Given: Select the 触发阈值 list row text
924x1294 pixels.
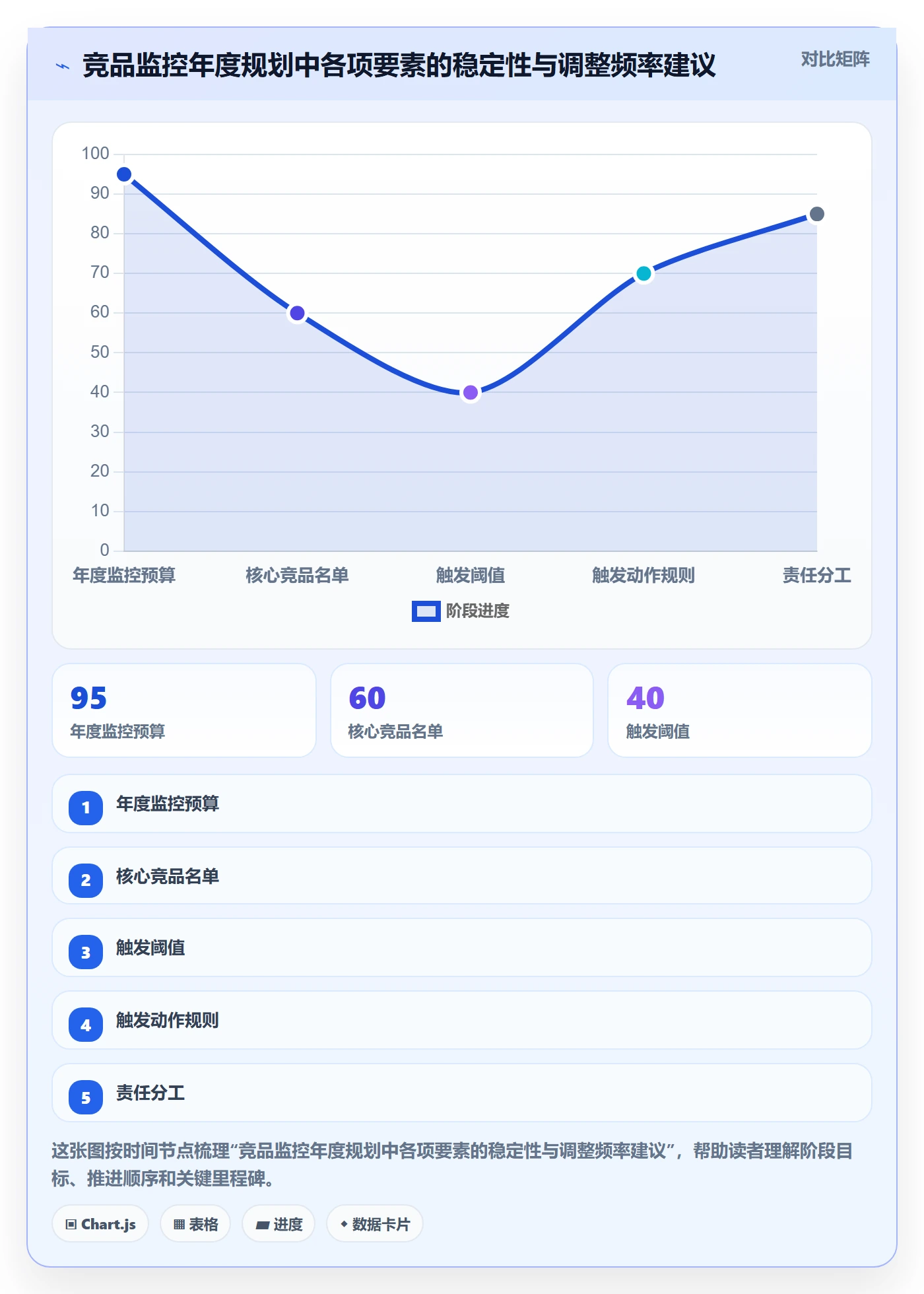Looking at the screenshot, I should pos(150,948).
